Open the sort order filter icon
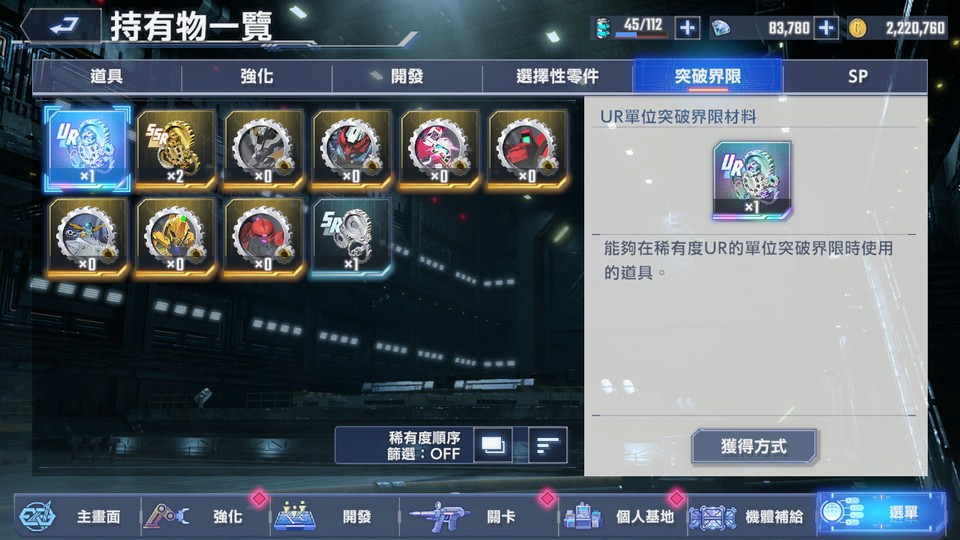The width and height of the screenshot is (960, 540). point(547,445)
